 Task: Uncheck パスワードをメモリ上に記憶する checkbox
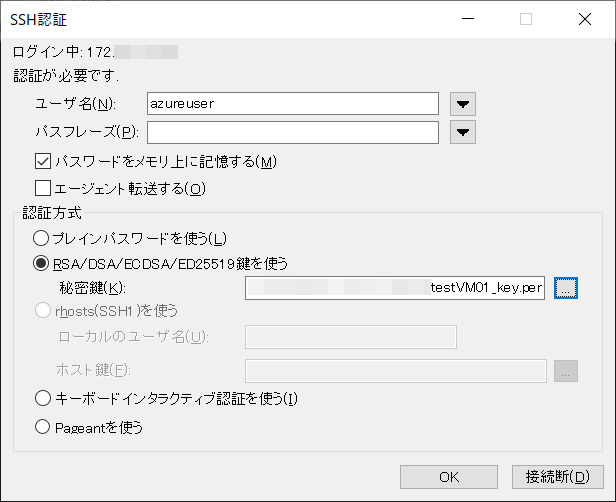click(43, 161)
